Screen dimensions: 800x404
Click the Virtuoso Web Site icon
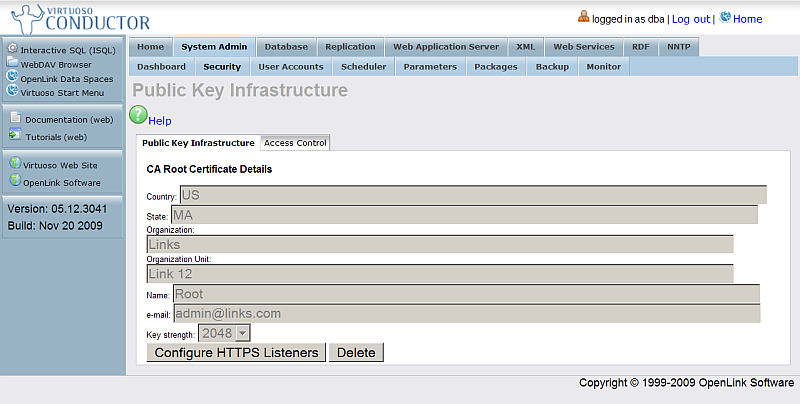[15, 164]
